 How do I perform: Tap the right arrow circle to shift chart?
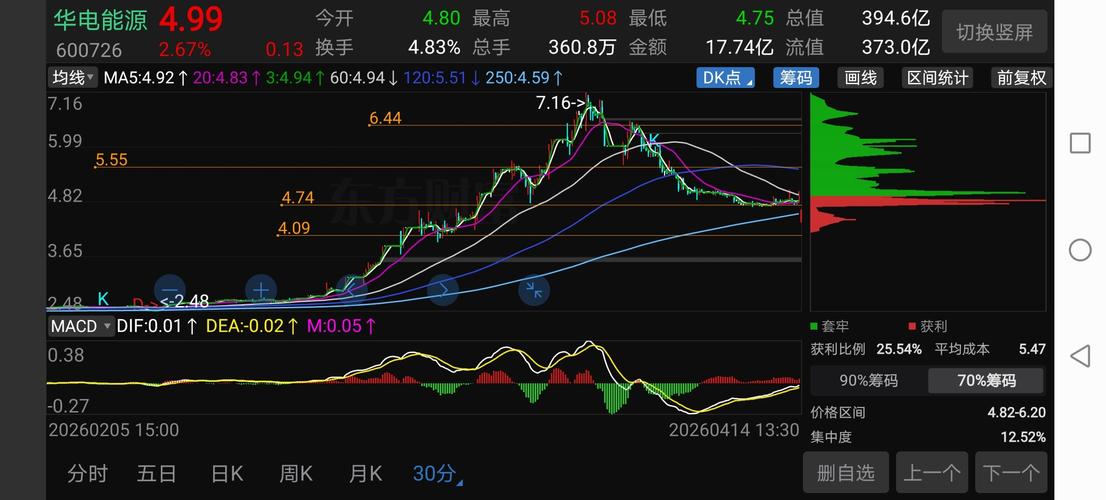[443, 290]
